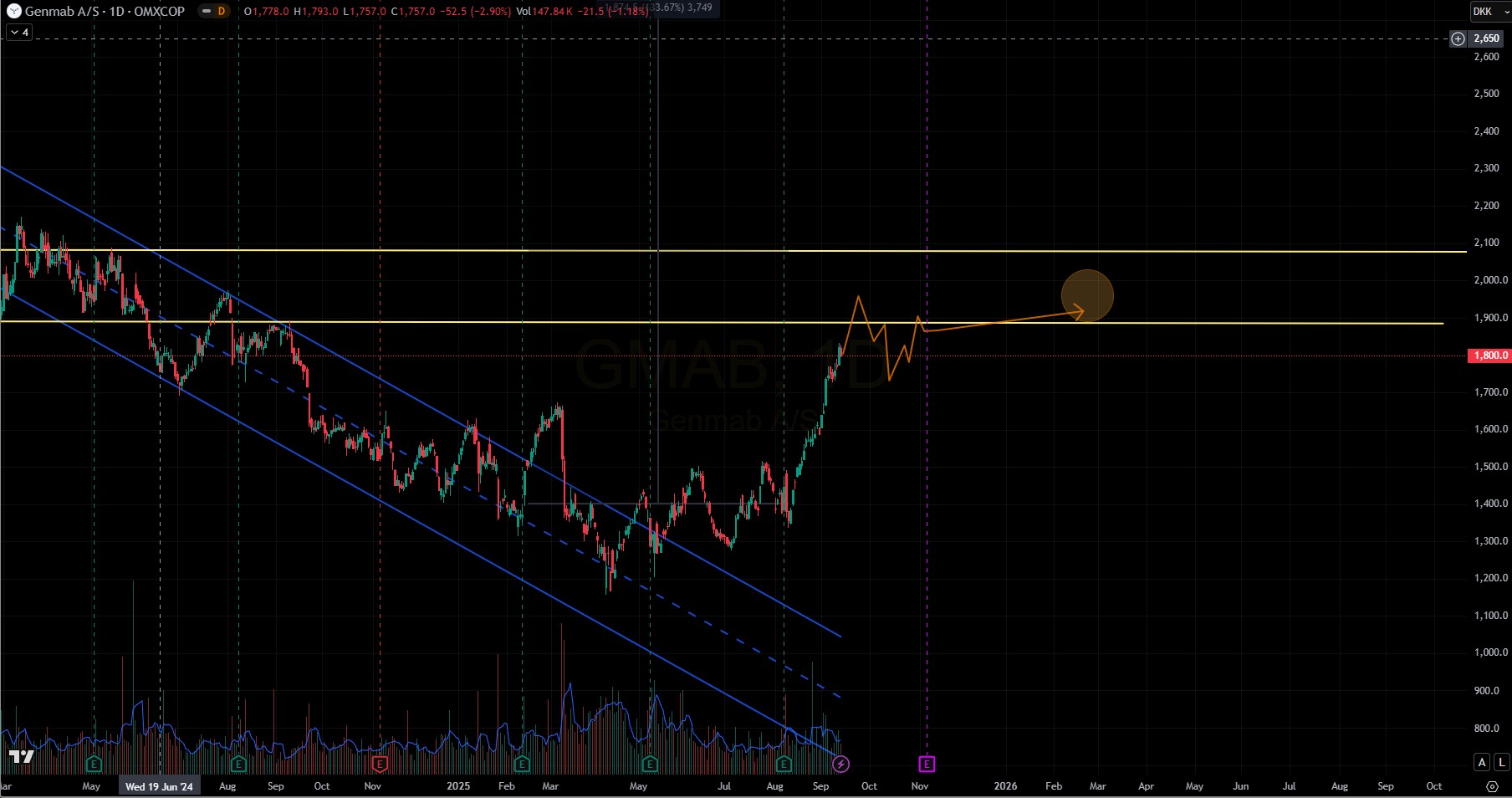Click the Wed 19 Jun '24 date label
The image size is (1512, 798).
click(x=159, y=786)
